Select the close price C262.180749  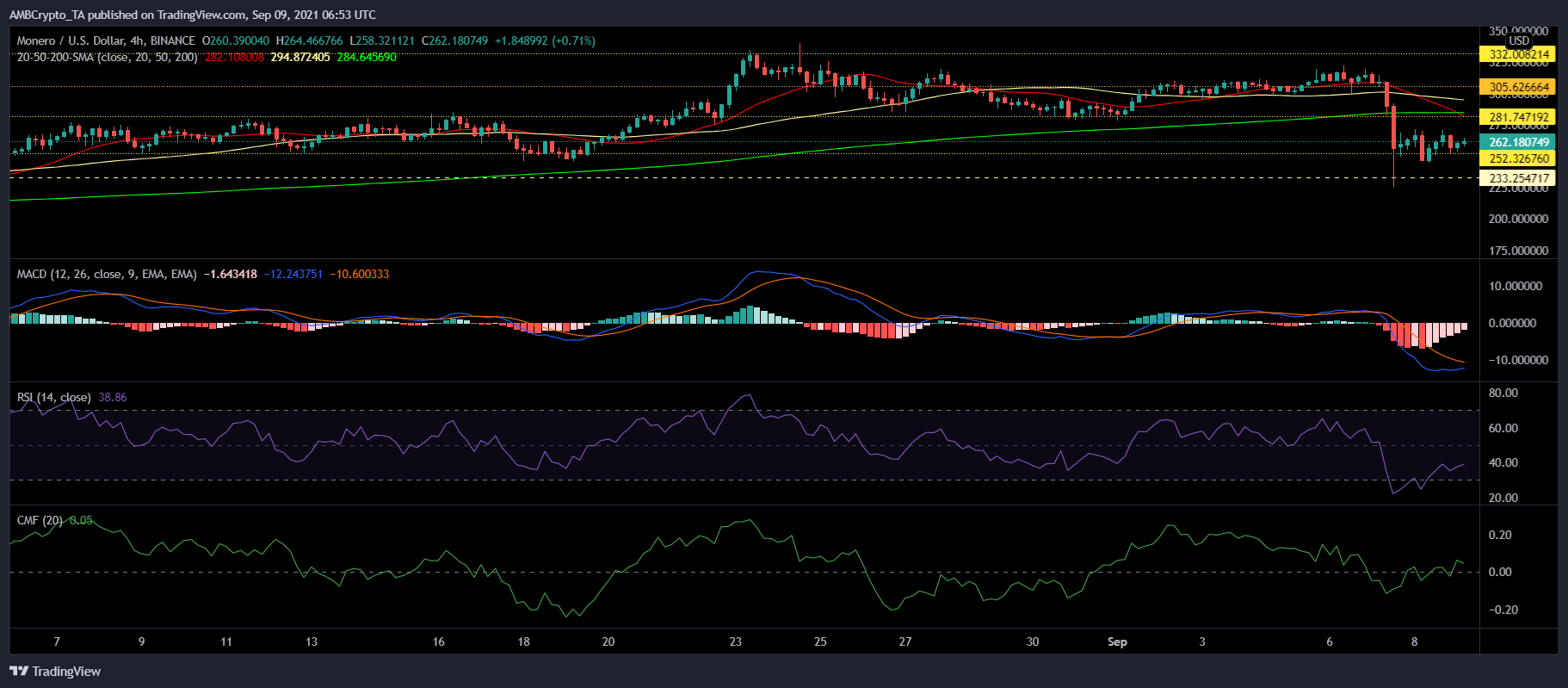(454, 40)
